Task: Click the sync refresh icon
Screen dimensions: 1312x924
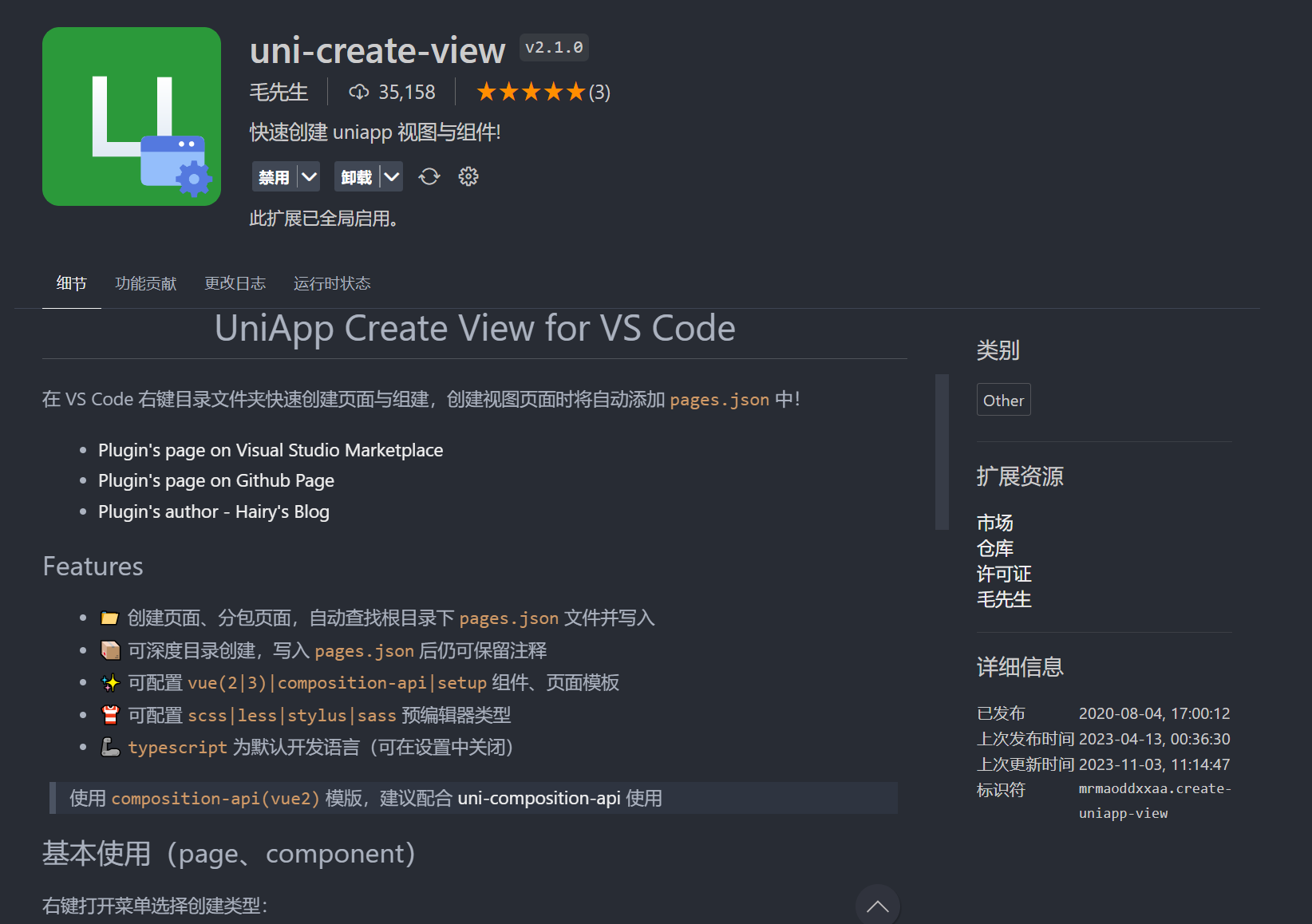Action: pos(429,176)
